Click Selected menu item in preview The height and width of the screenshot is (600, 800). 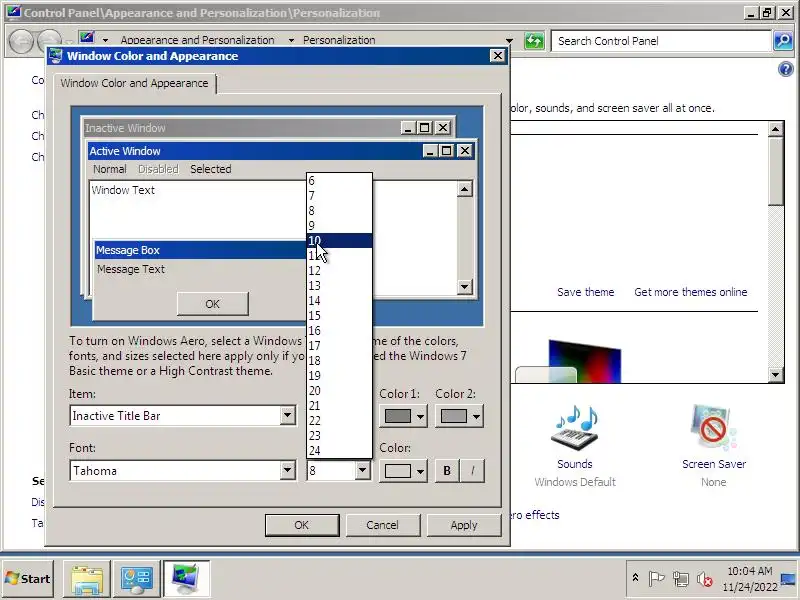pos(211,169)
